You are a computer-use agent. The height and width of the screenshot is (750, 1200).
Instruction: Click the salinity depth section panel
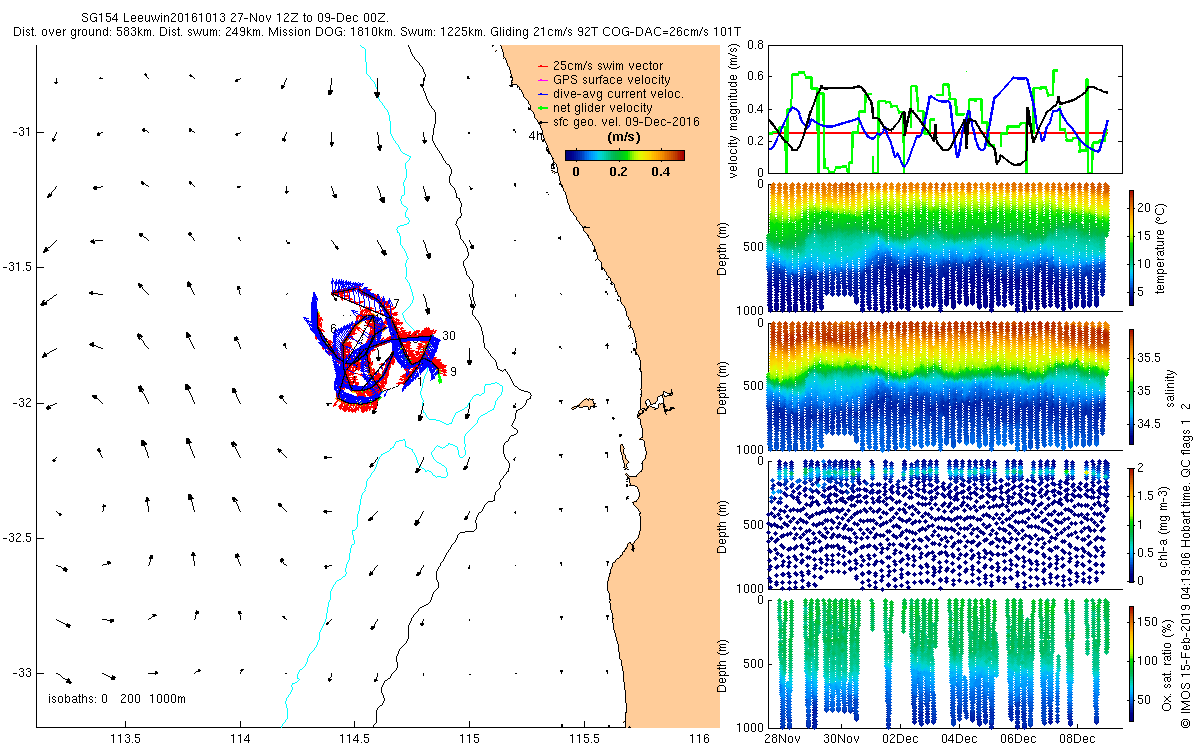pos(944,386)
